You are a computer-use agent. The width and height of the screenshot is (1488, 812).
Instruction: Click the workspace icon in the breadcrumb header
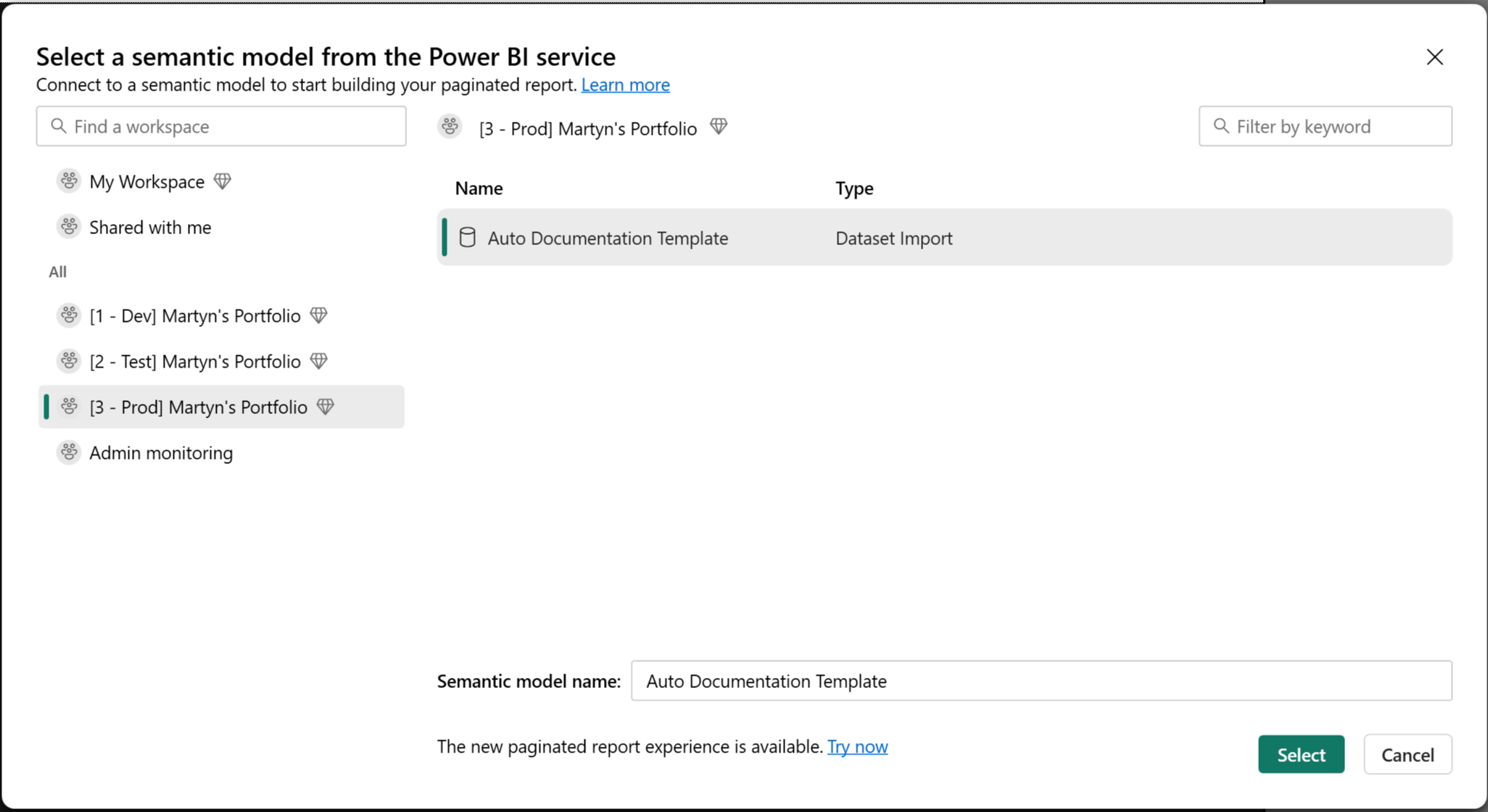(x=450, y=127)
